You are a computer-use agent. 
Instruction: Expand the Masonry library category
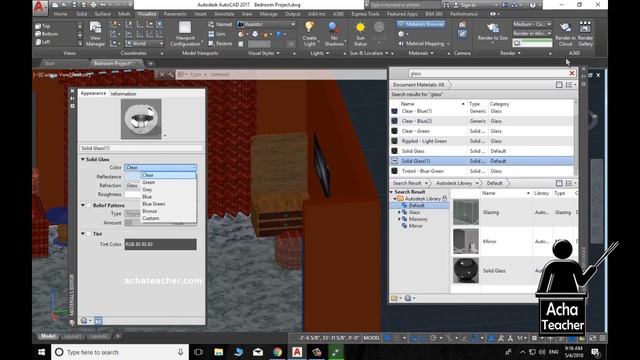click(x=399, y=219)
